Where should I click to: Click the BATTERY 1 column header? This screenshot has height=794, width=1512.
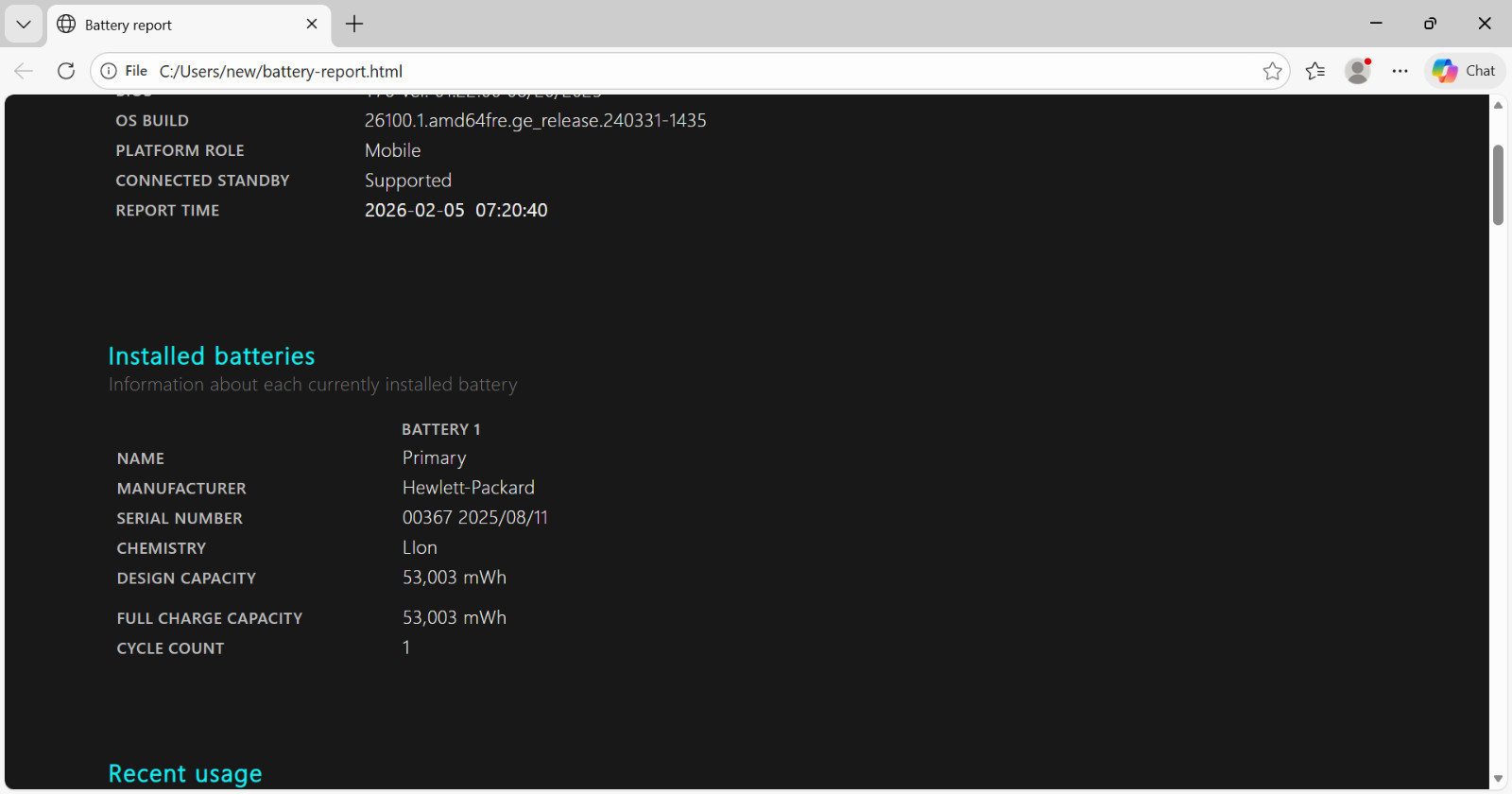441,429
